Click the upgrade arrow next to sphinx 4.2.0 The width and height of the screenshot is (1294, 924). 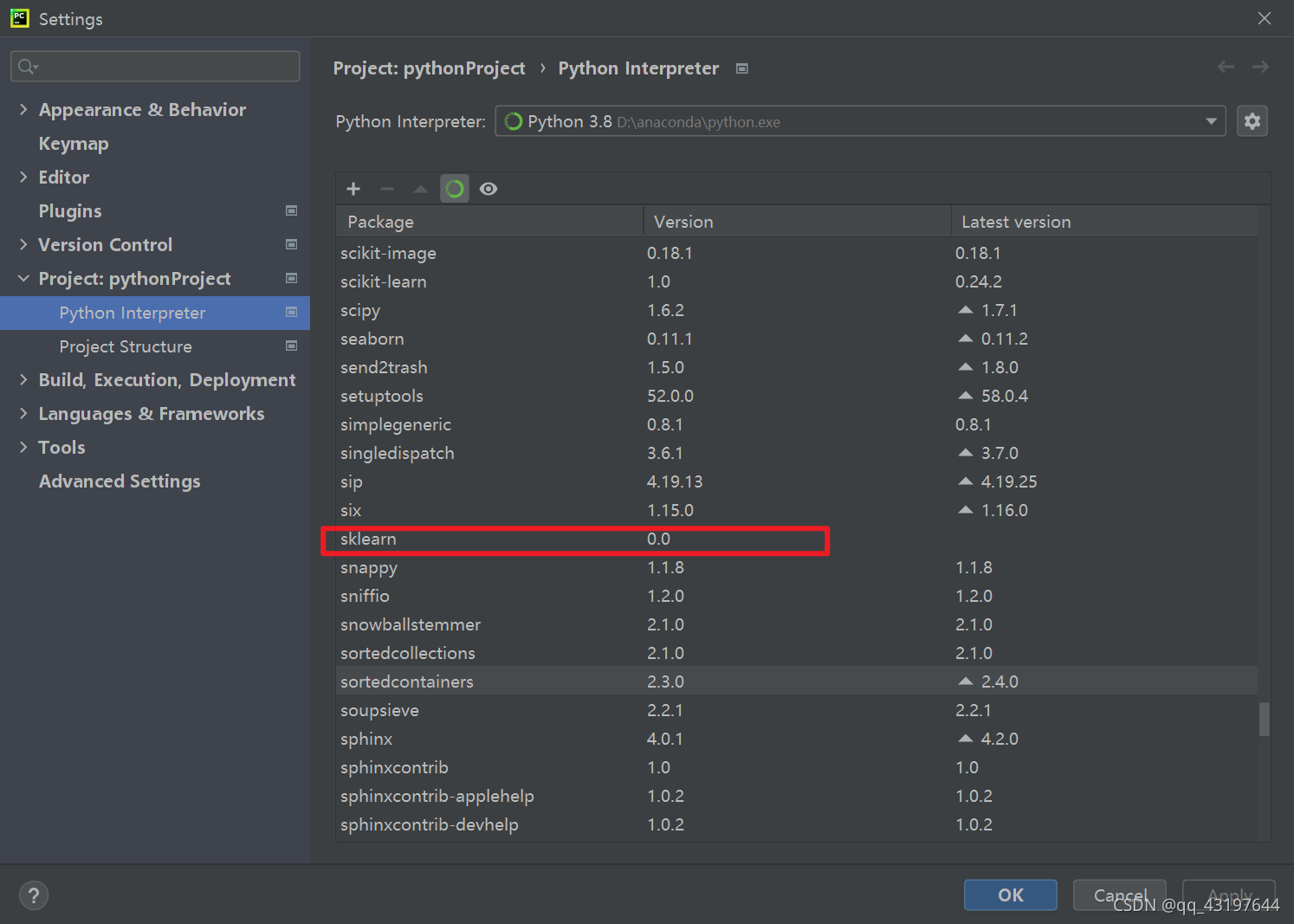(x=966, y=739)
